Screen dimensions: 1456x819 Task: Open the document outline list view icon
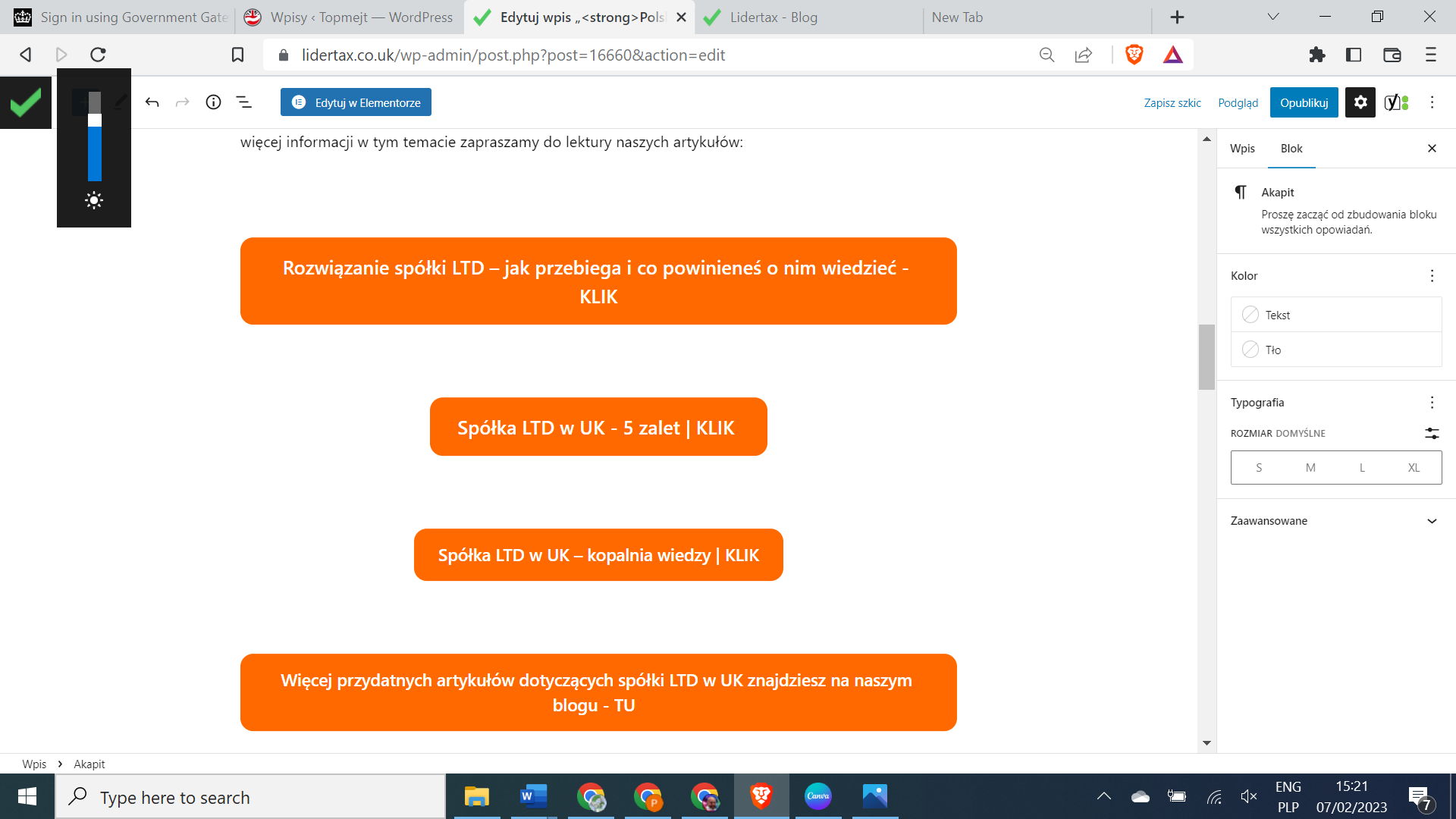point(243,102)
